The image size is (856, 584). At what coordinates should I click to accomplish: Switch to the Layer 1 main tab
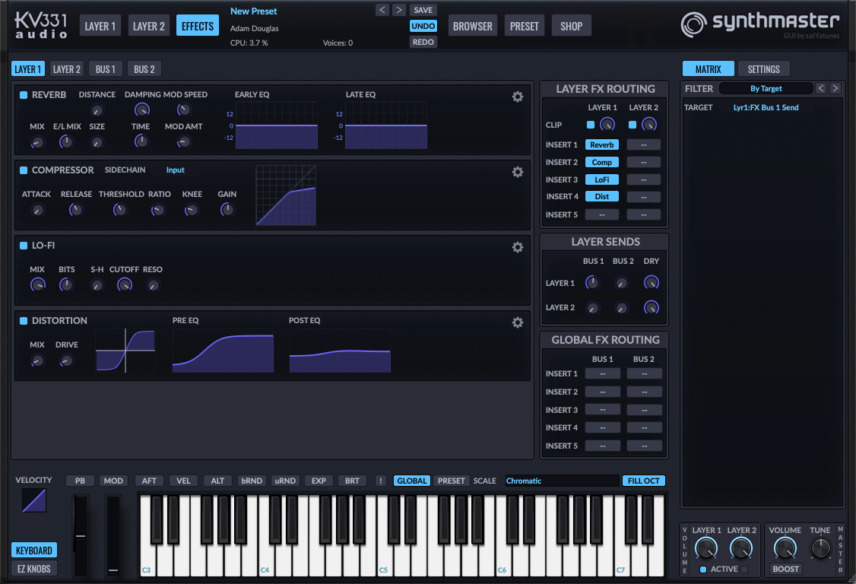click(100, 26)
